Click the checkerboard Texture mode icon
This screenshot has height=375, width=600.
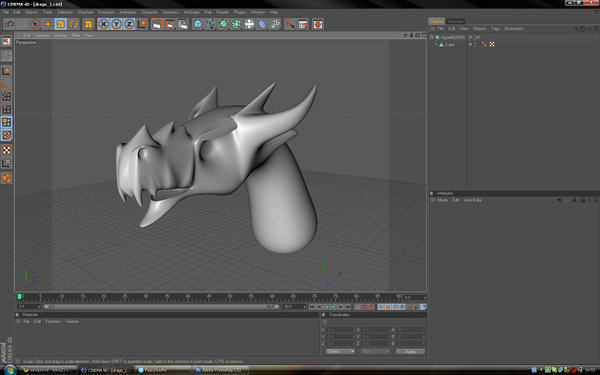click(7, 150)
